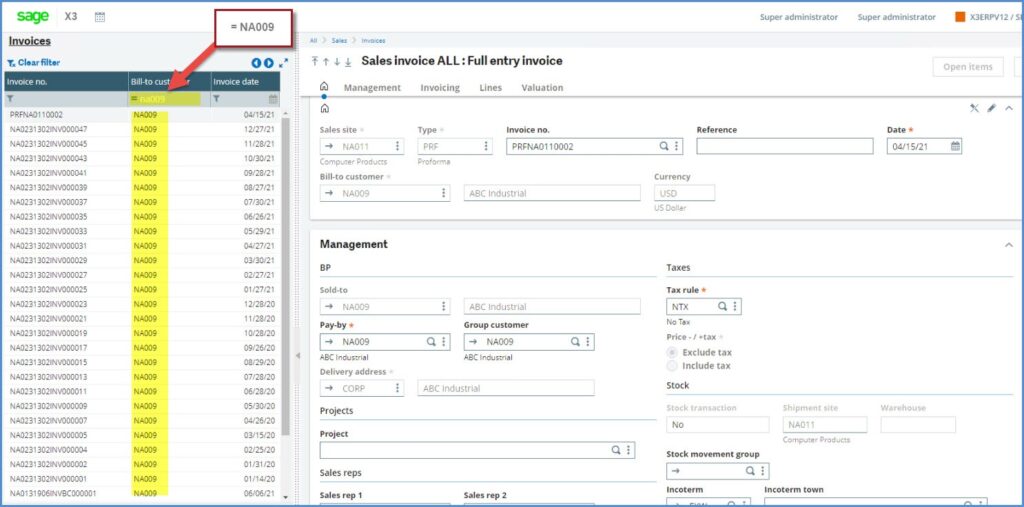Click the Open items button

968,67
